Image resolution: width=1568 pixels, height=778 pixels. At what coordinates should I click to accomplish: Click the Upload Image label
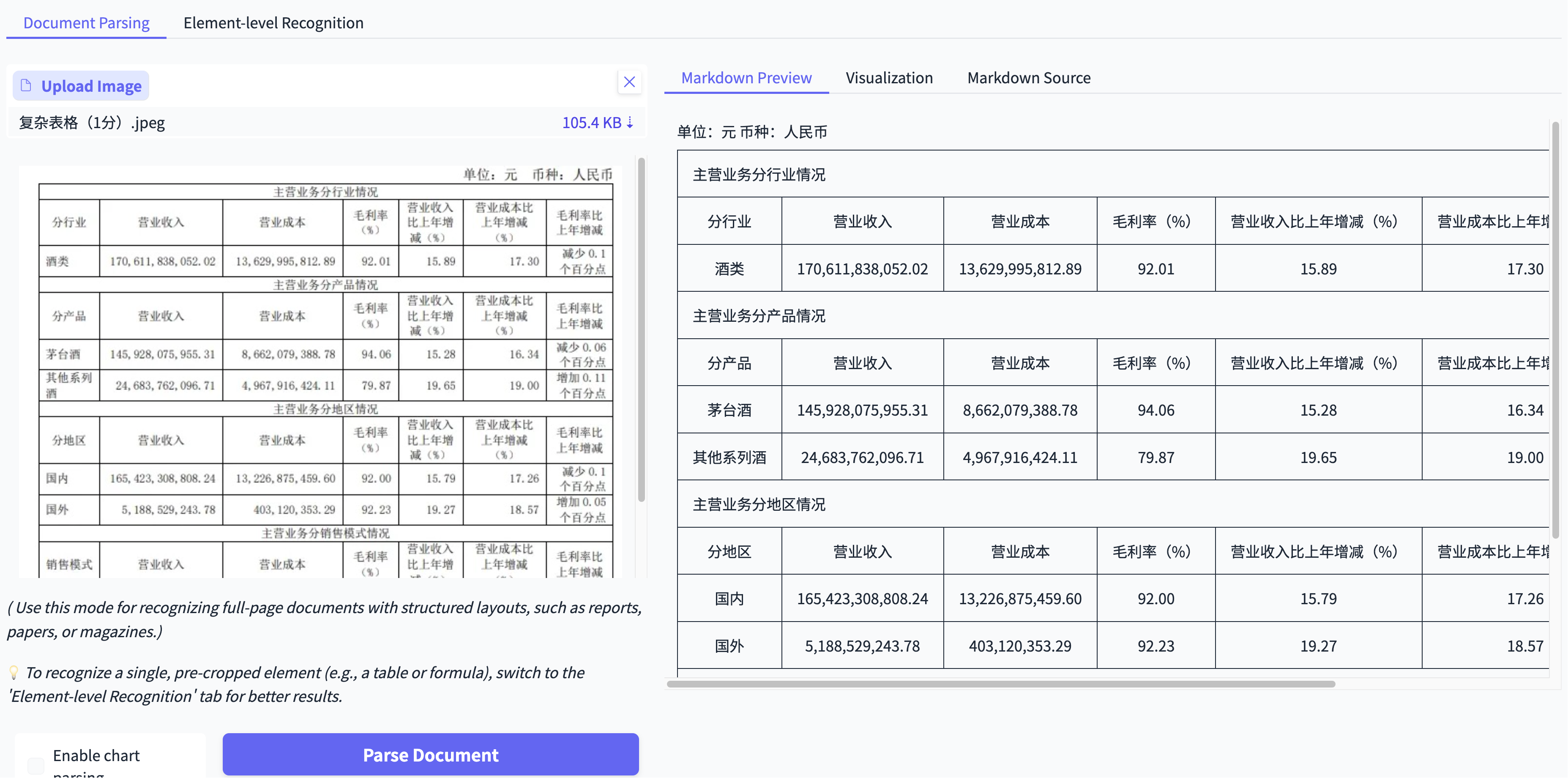91,86
